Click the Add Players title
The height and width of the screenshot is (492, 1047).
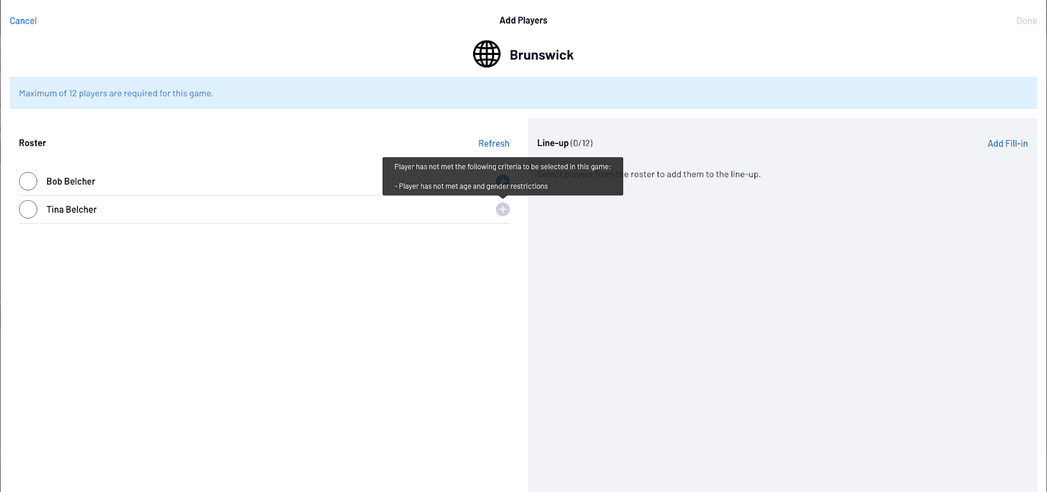click(x=523, y=20)
